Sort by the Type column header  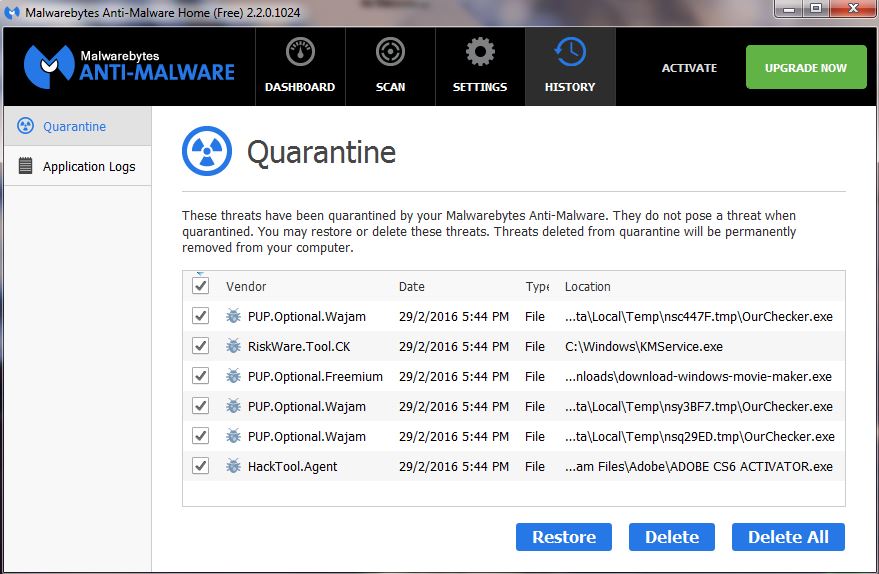click(537, 286)
